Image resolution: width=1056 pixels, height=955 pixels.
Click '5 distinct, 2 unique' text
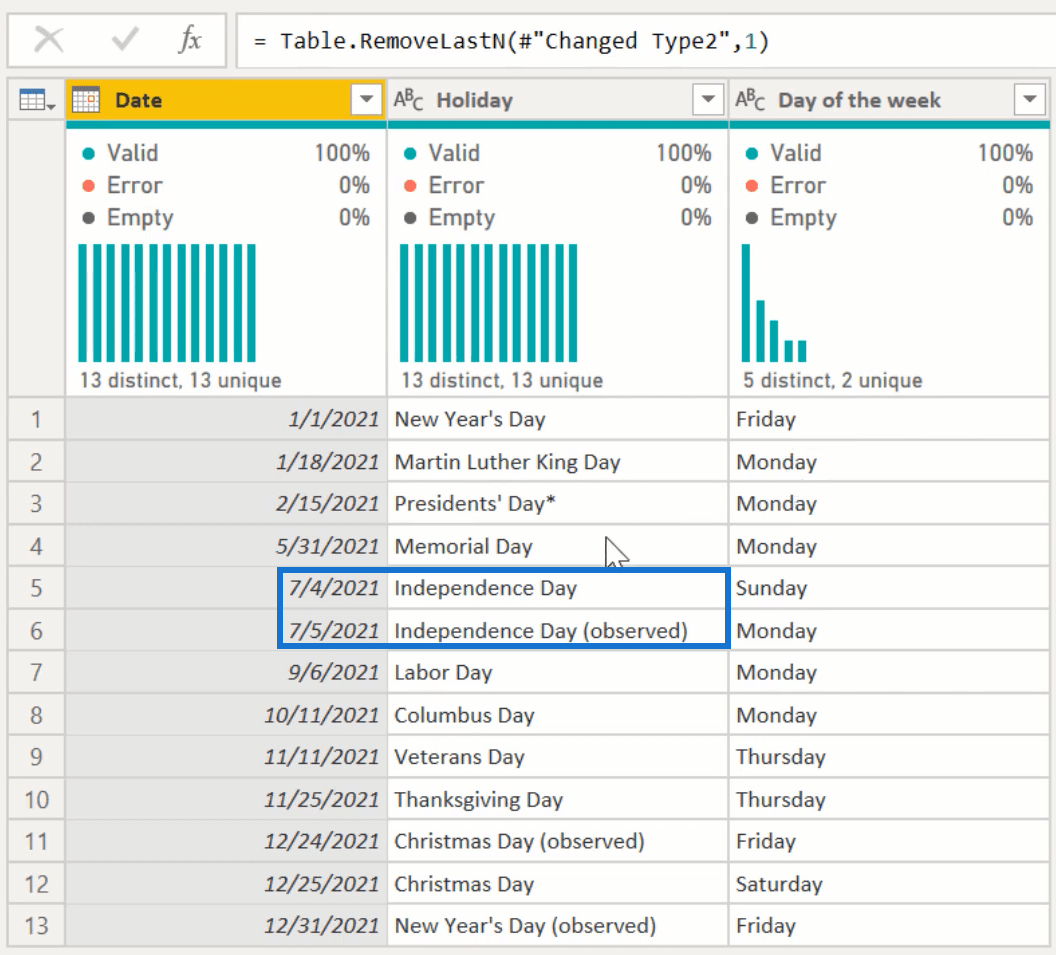point(832,381)
